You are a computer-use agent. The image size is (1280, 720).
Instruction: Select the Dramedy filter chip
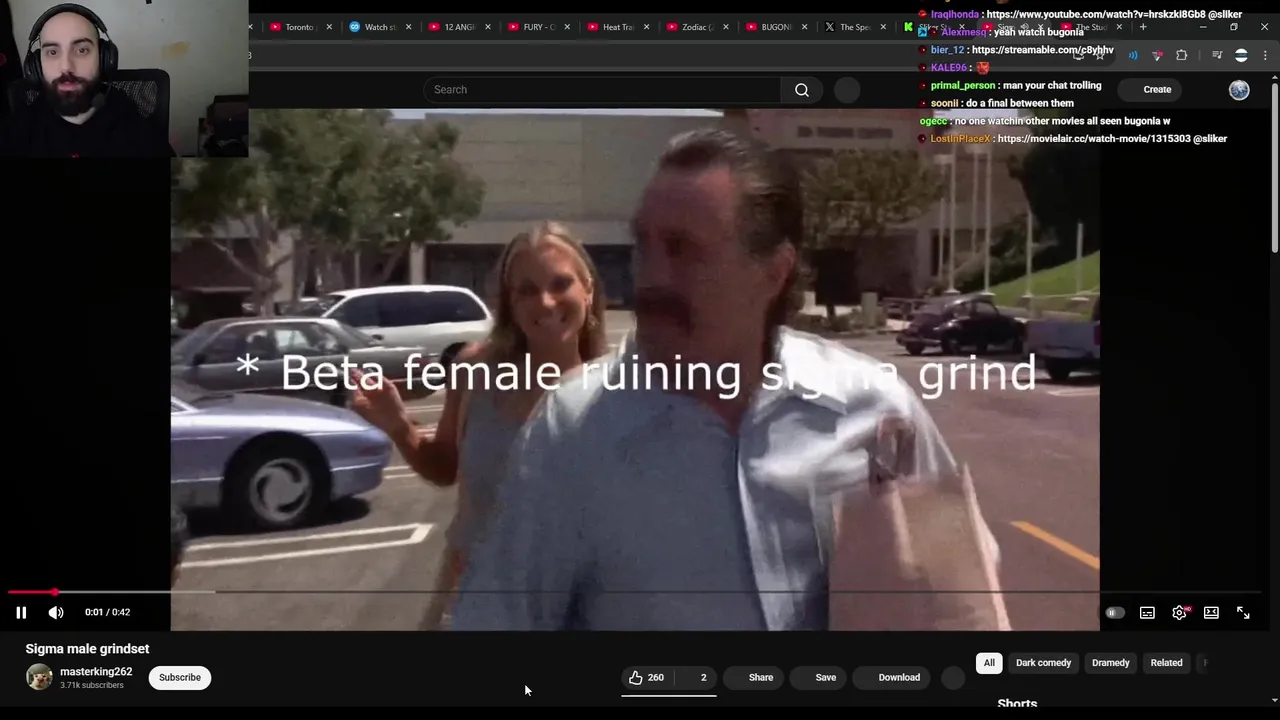pyautogui.click(x=1110, y=663)
